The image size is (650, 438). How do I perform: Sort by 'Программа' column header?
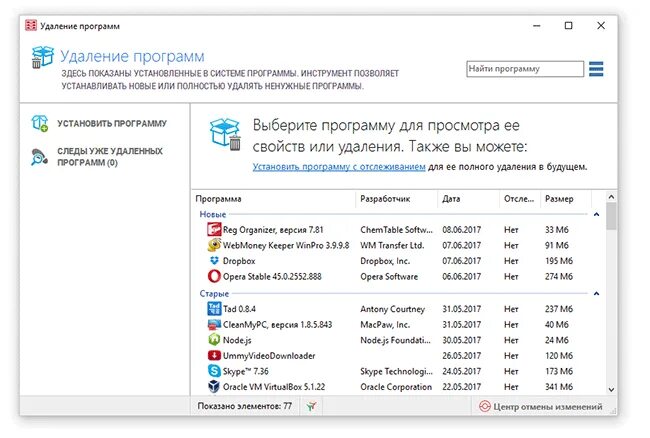click(x=274, y=199)
